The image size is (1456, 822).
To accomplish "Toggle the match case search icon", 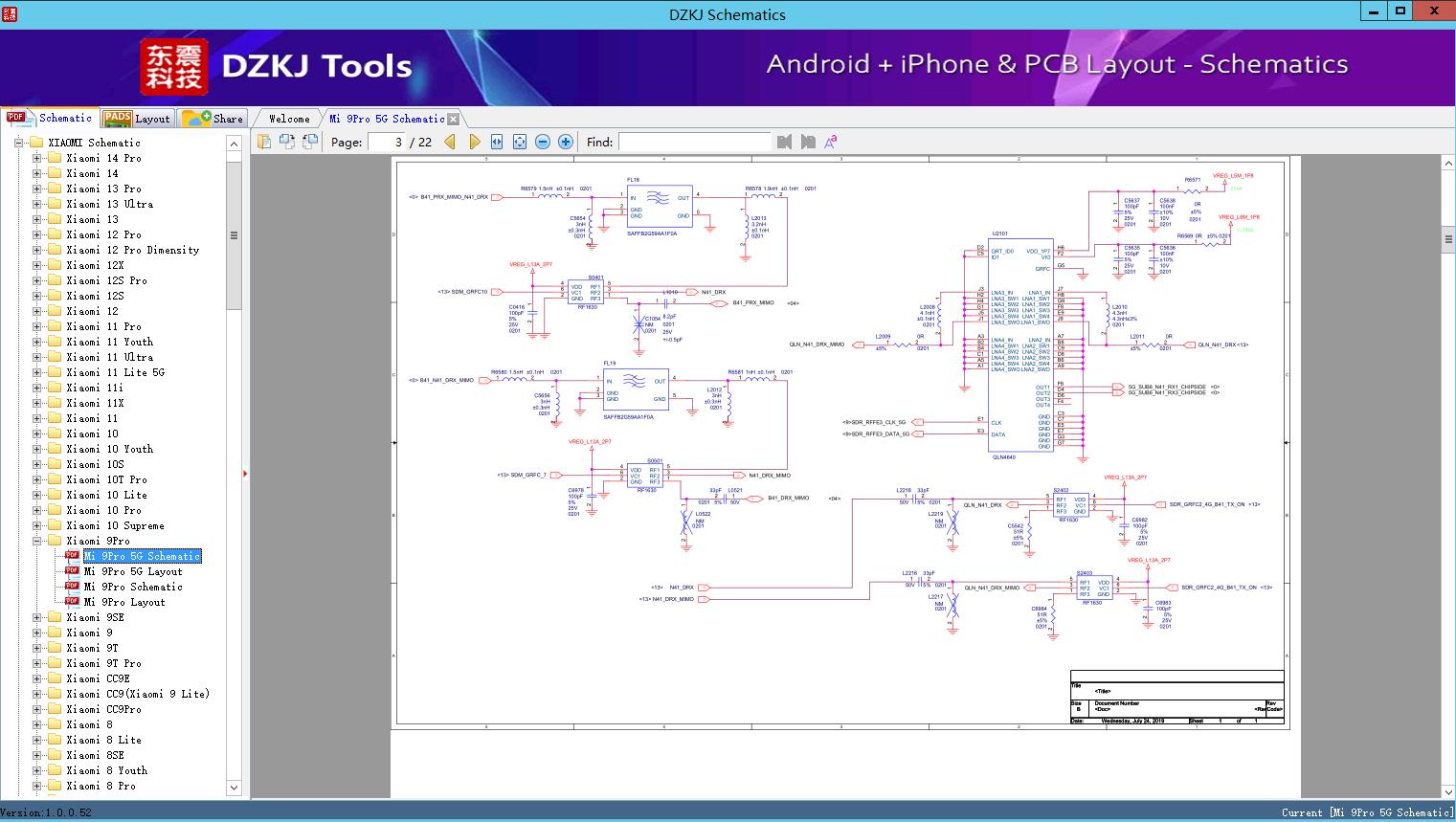I will coord(831,142).
